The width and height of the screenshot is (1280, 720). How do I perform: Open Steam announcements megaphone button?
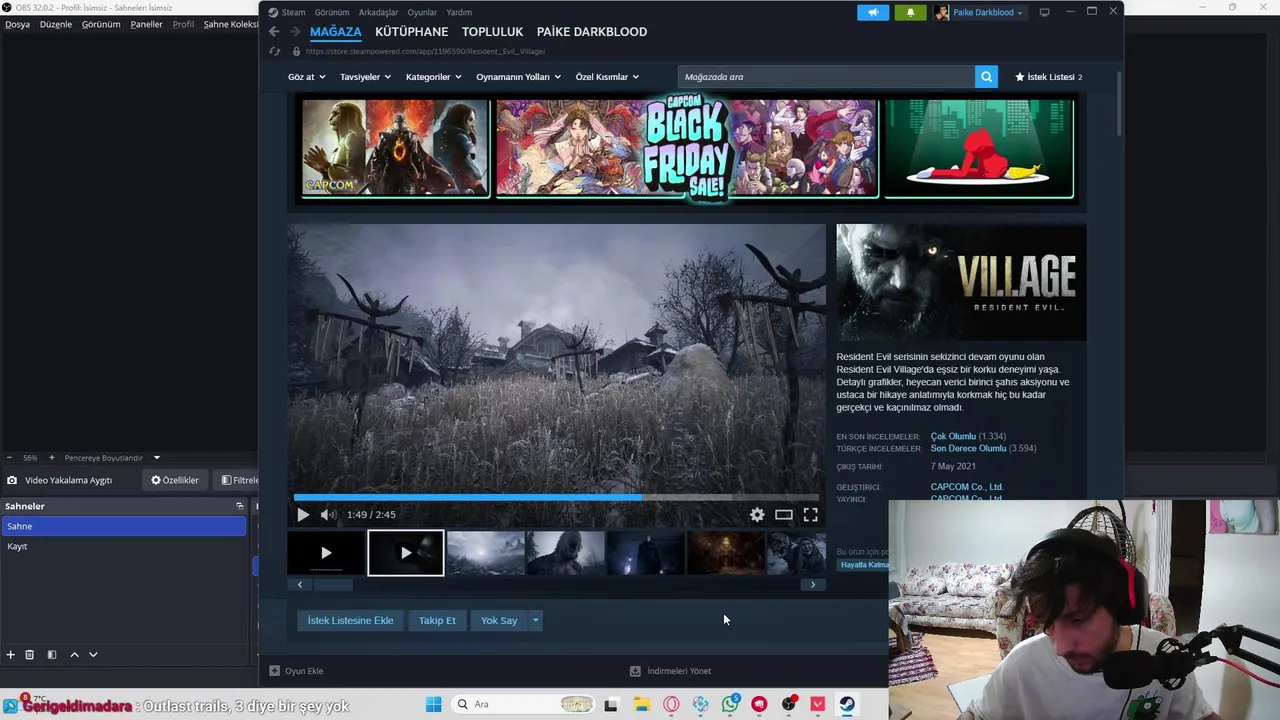pos(873,13)
